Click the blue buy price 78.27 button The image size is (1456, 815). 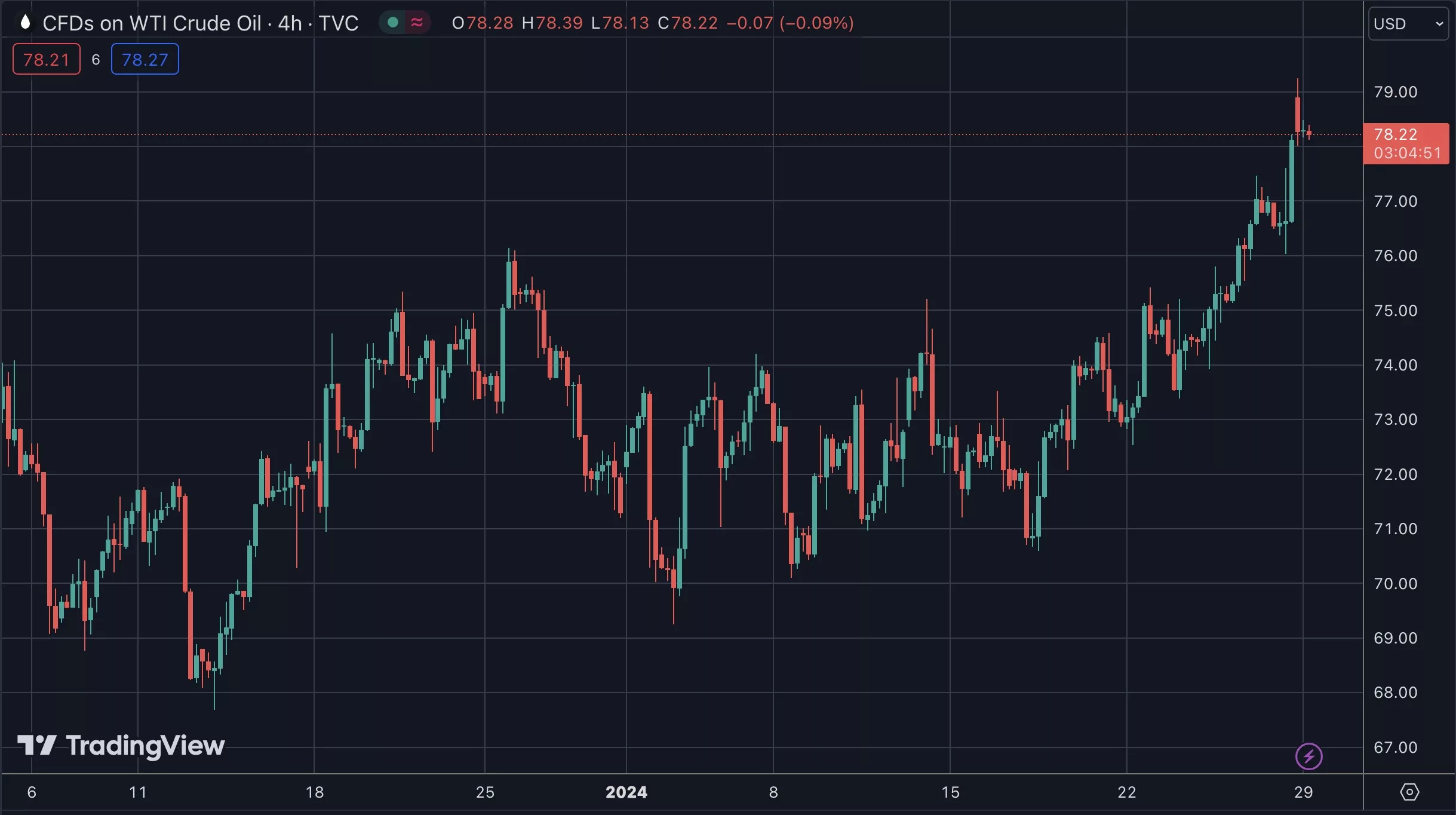coord(145,59)
